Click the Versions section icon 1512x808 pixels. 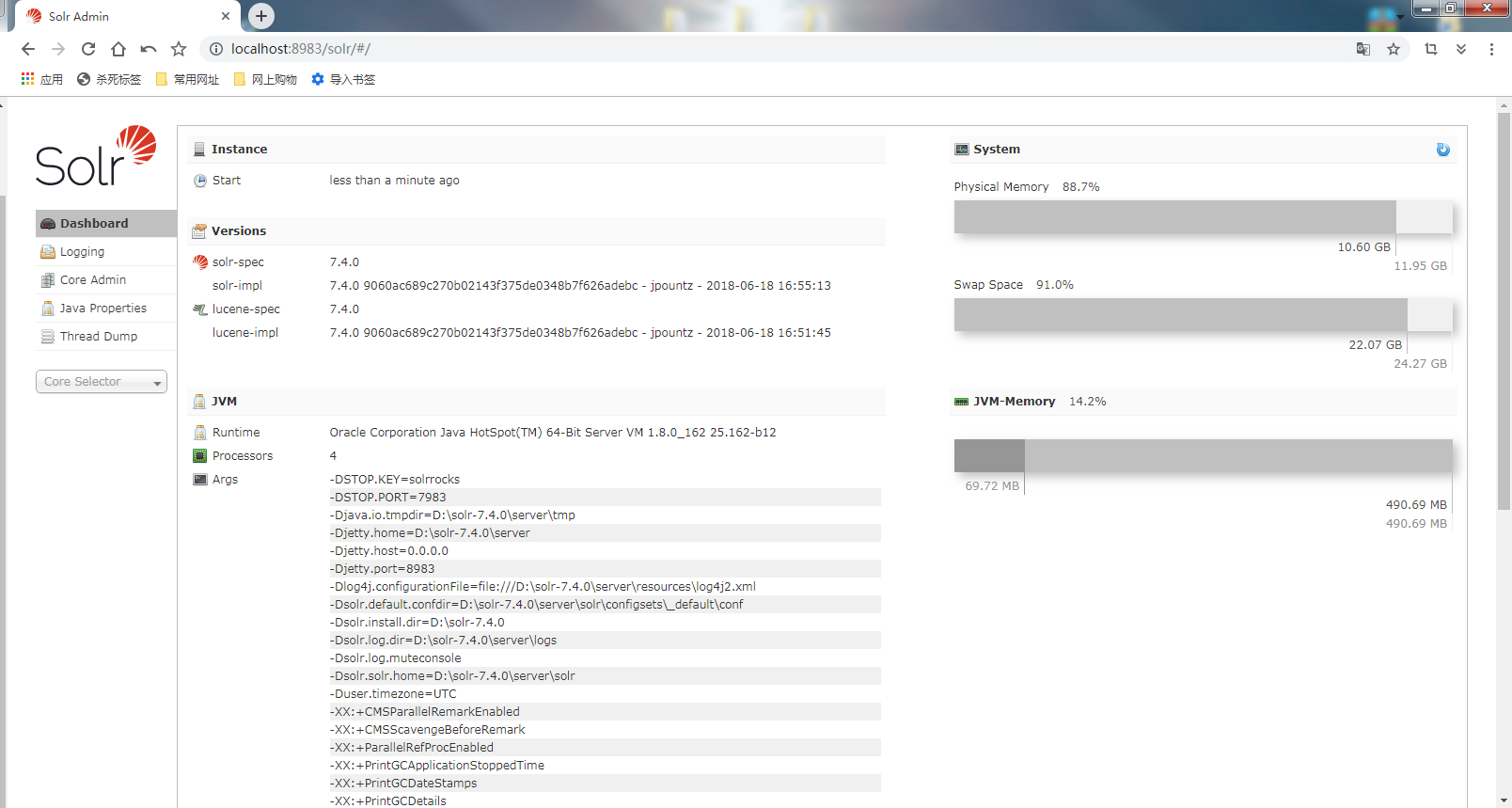point(199,231)
